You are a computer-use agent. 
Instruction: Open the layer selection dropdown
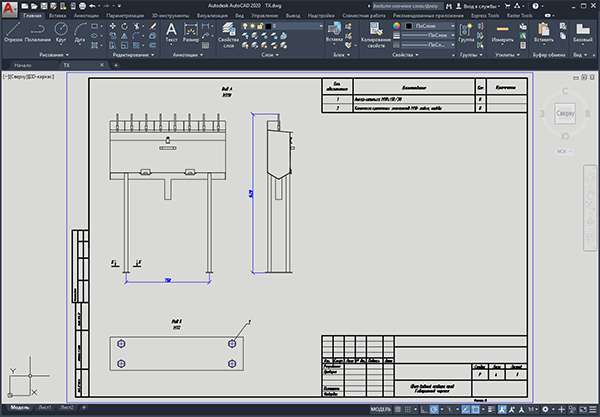(321, 26)
